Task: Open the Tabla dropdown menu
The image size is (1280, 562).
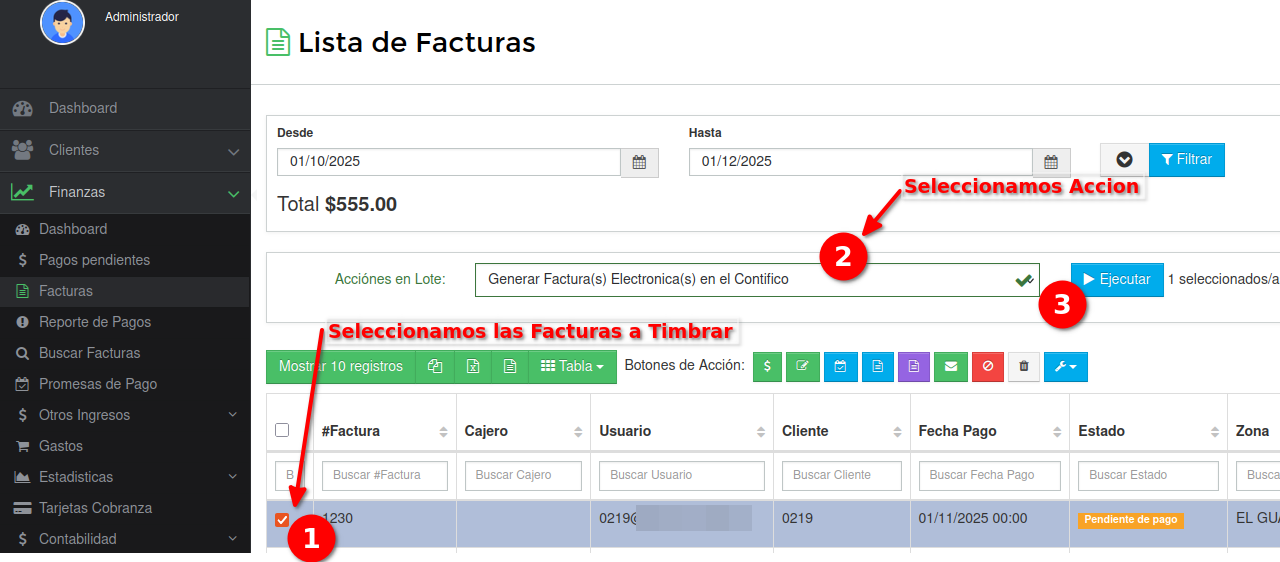Action: [572, 367]
